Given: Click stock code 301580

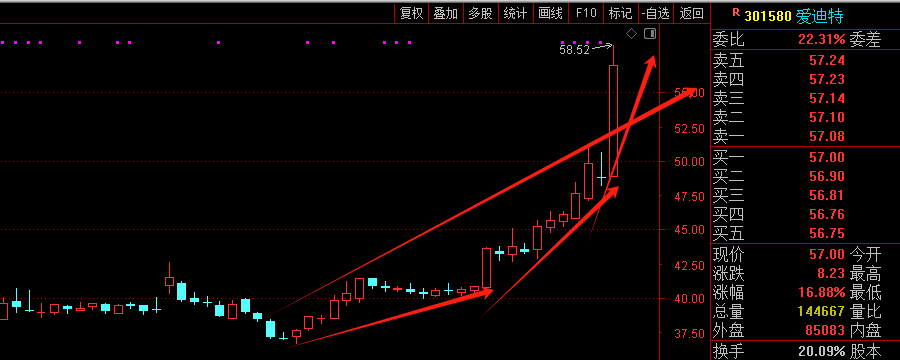Looking at the screenshot, I should tap(768, 17).
